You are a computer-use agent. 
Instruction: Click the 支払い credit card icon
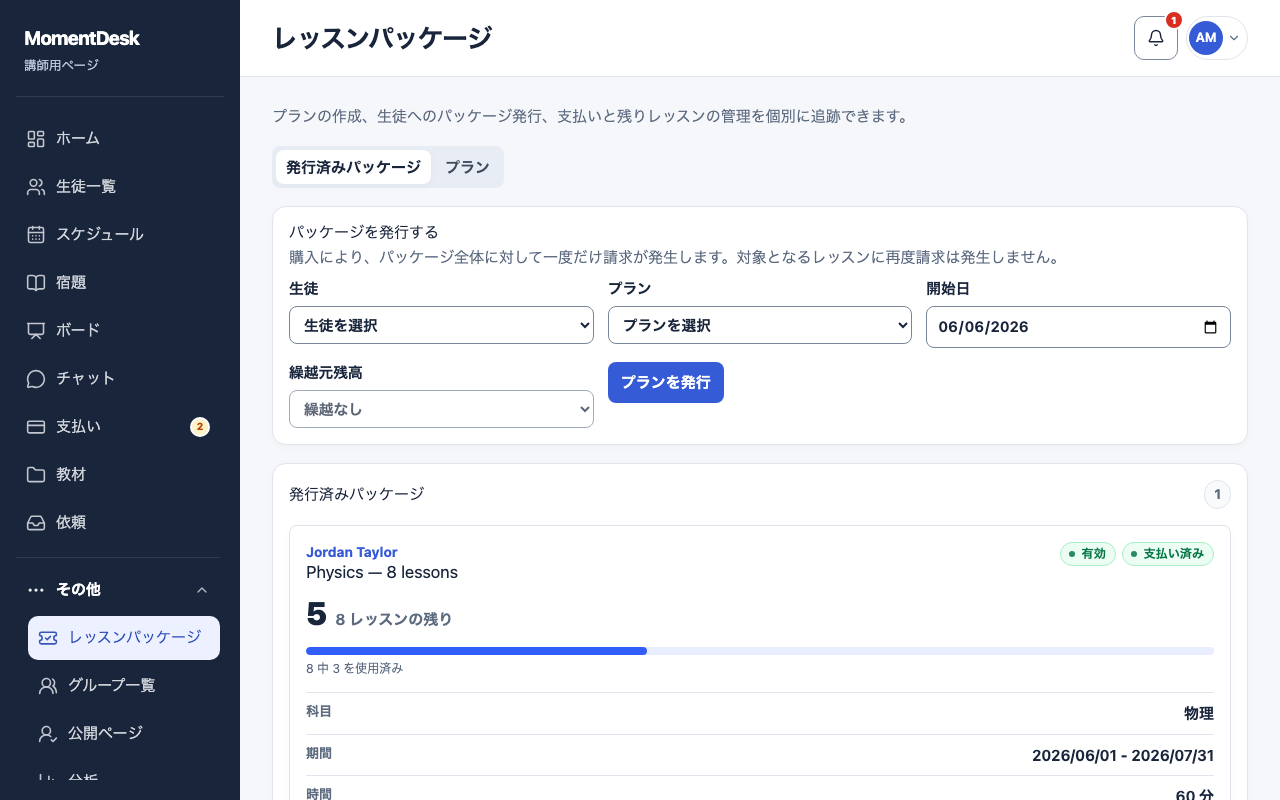coord(36,426)
